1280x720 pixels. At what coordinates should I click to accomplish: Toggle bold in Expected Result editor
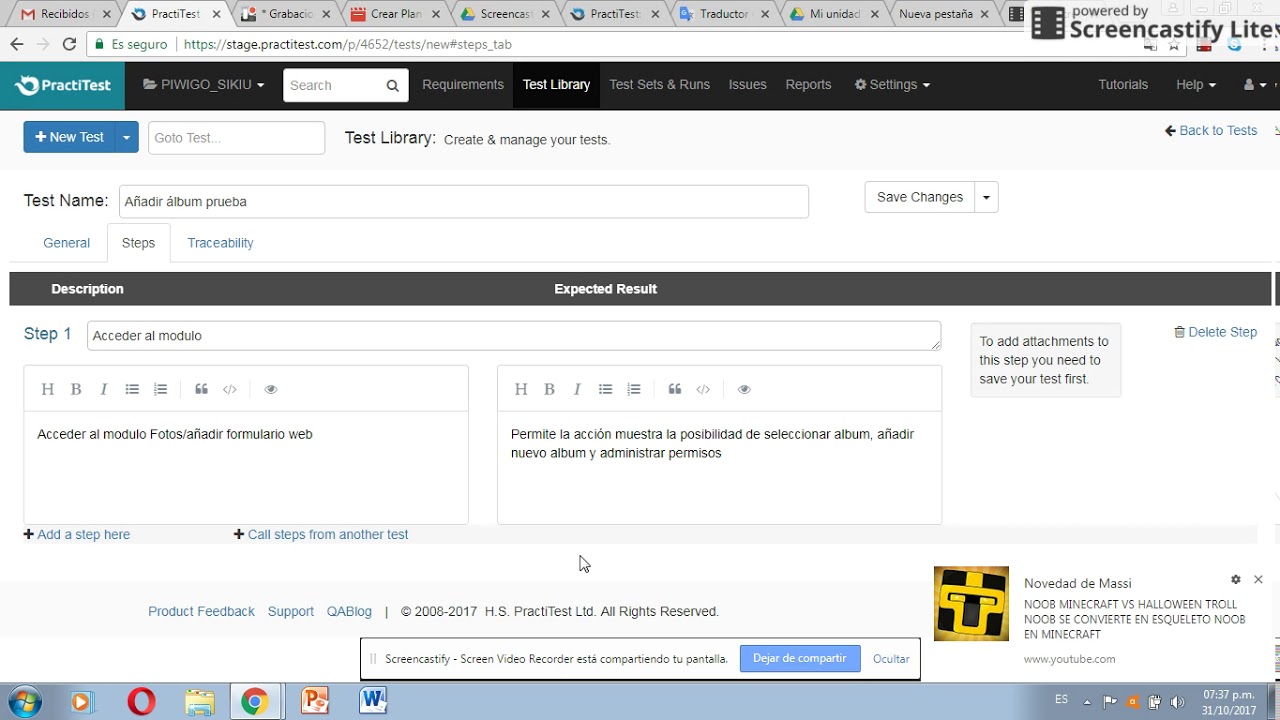point(549,389)
